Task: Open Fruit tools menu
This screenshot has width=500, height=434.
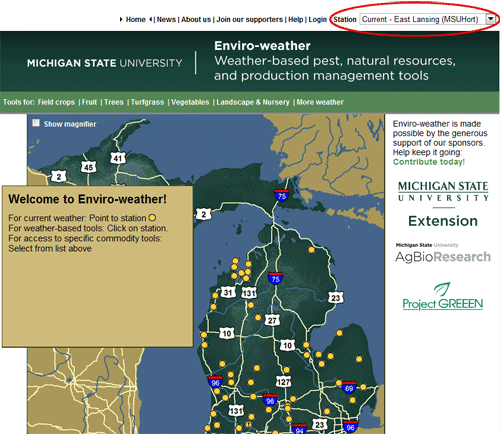Action: tap(89, 102)
